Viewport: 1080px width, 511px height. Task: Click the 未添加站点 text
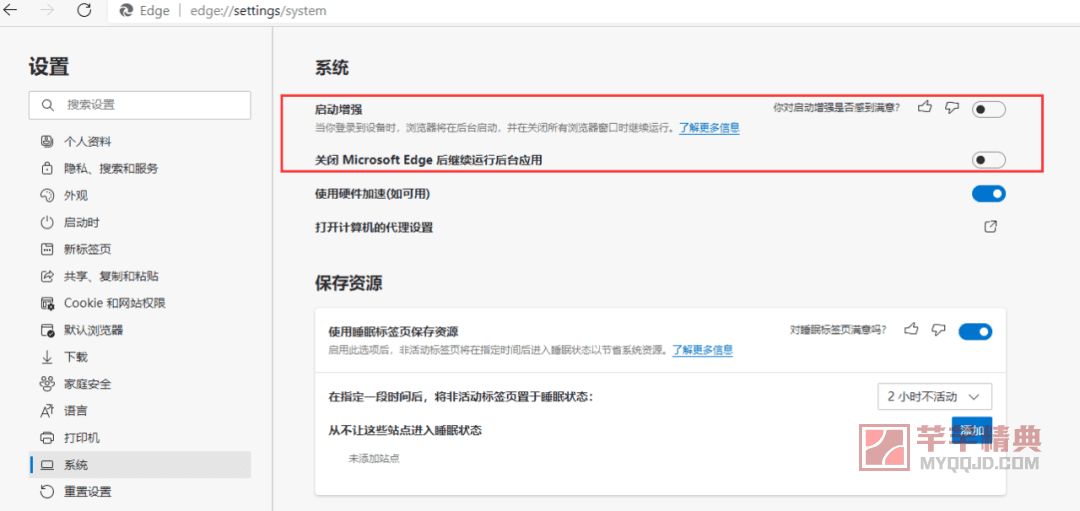coord(375,457)
